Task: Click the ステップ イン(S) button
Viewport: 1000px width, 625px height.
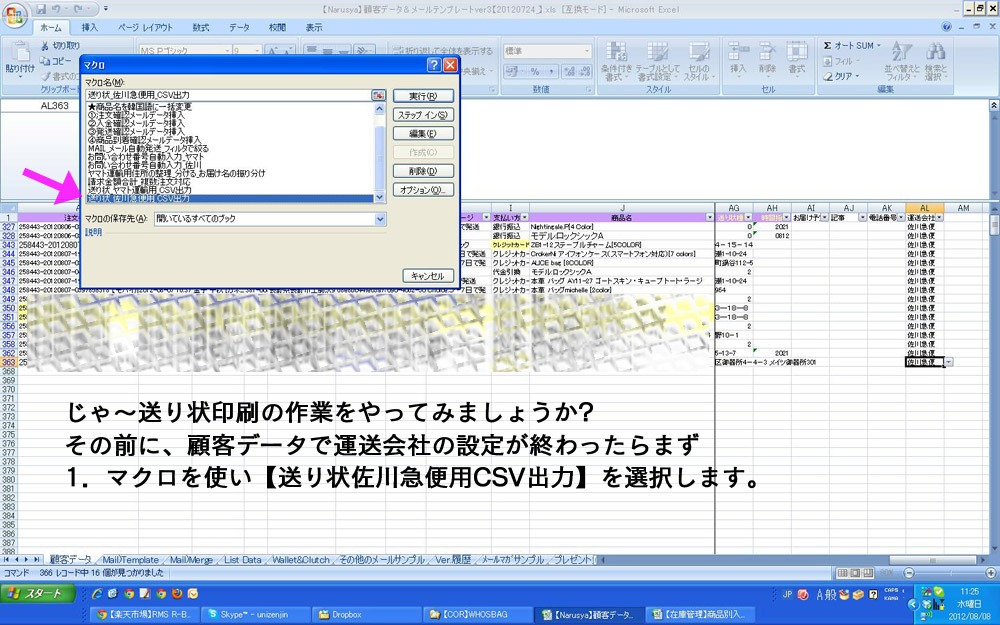Action: pos(423,115)
